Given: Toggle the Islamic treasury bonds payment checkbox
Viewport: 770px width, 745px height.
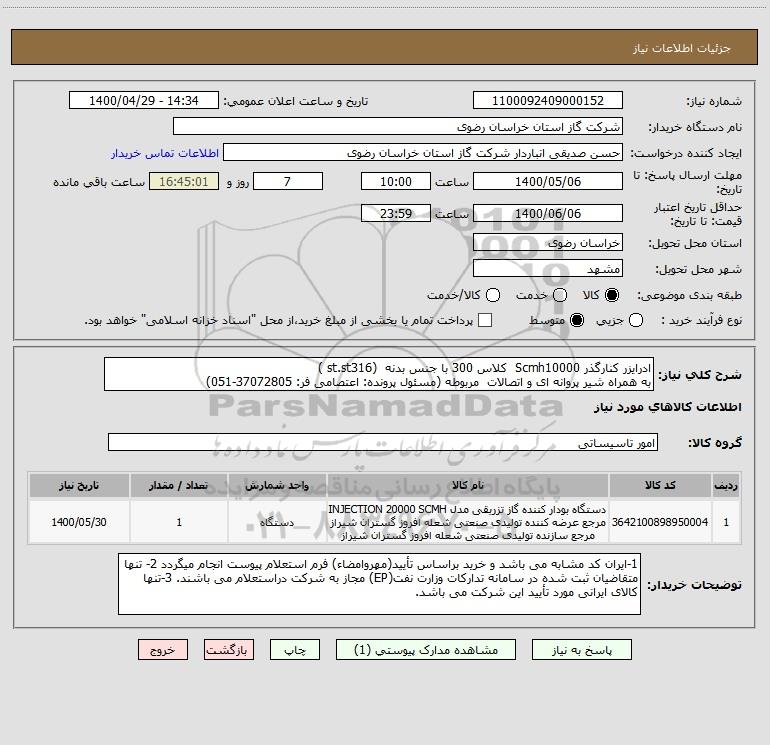Looking at the screenshot, I should [x=485, y=320].
